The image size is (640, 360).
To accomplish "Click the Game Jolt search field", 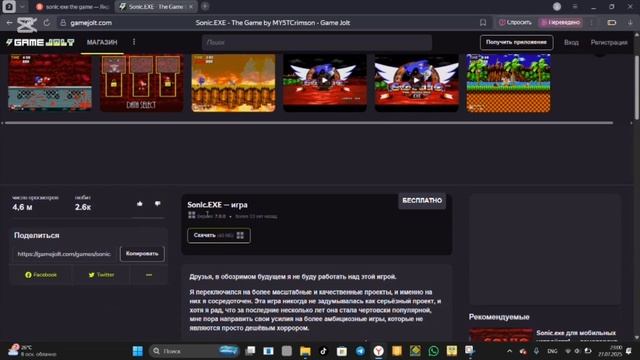I will [317, 42].
